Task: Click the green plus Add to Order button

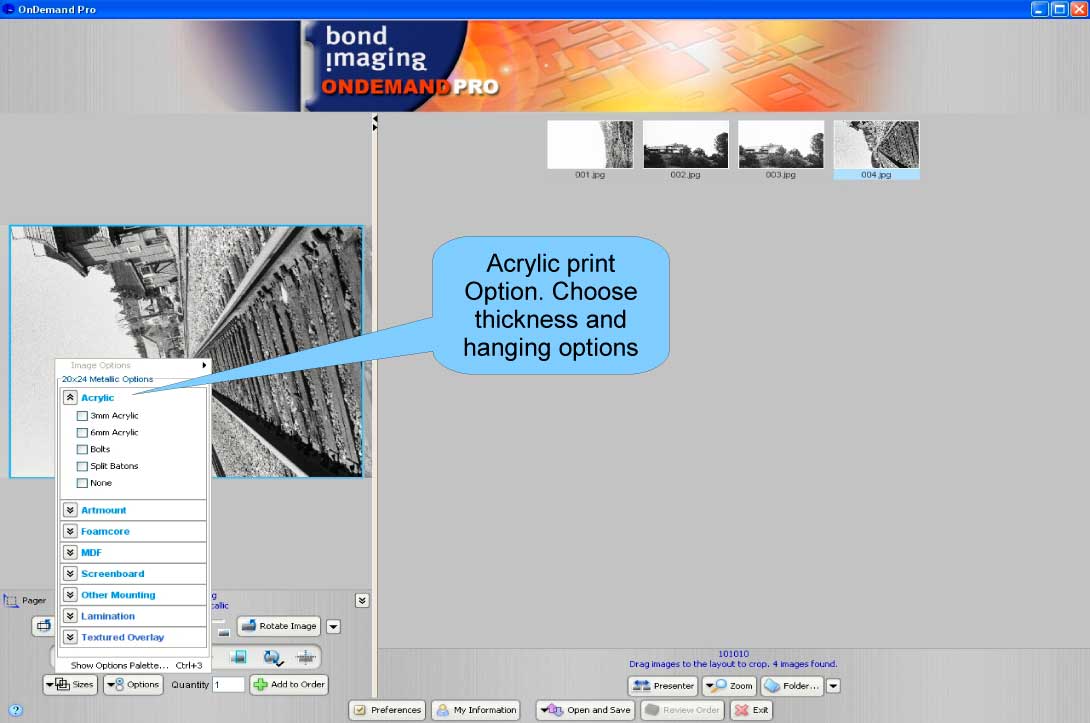Action: click(x=288, y=685)
